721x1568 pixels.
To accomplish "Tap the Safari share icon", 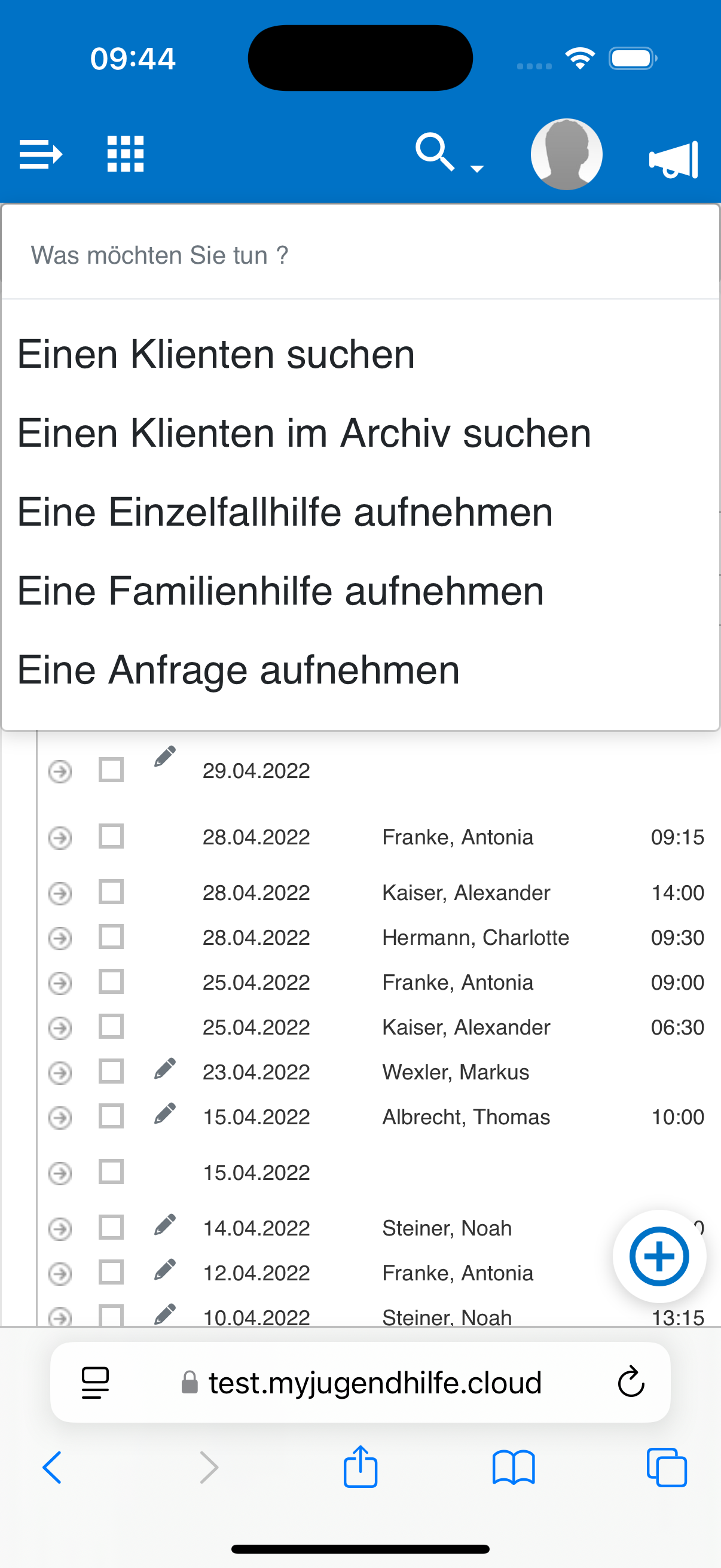I will pyautogui.click(x=360, y=1467).
